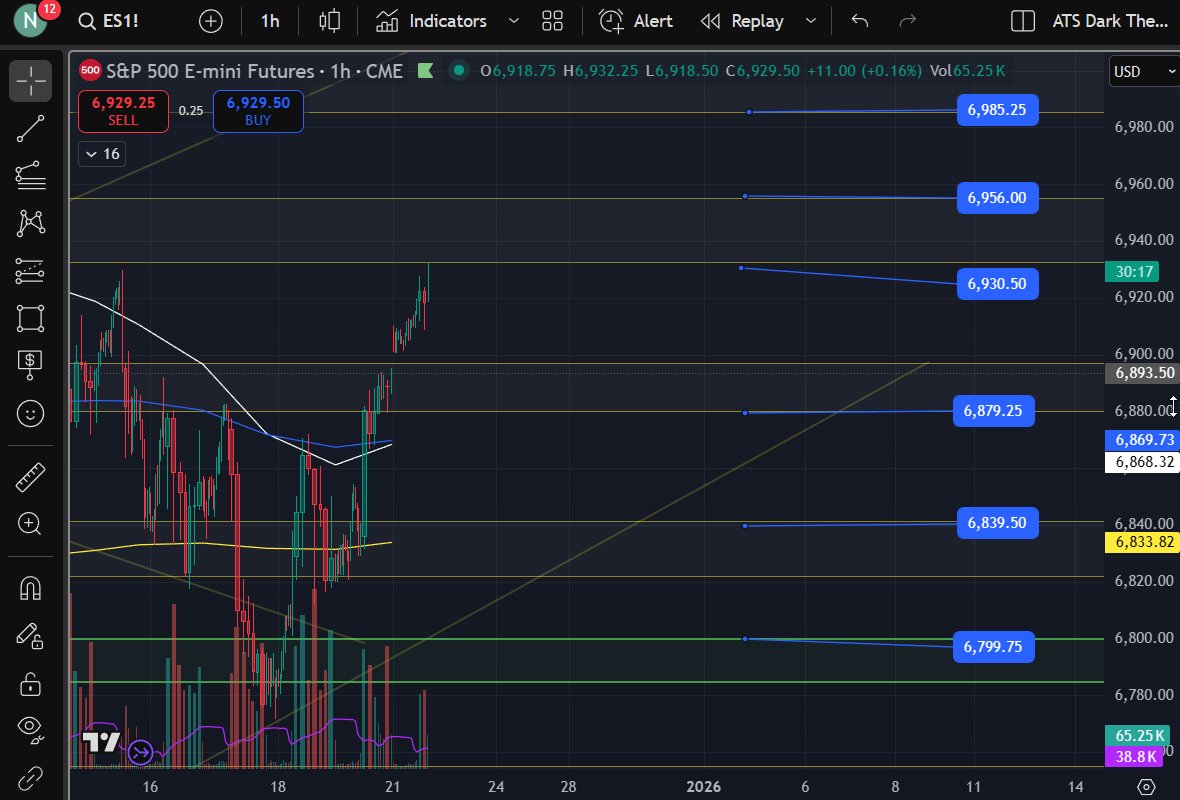Add a symbol to compare with plus icon
The height and width of the screenshot is (800, 1180).
[x=211, y=21]
